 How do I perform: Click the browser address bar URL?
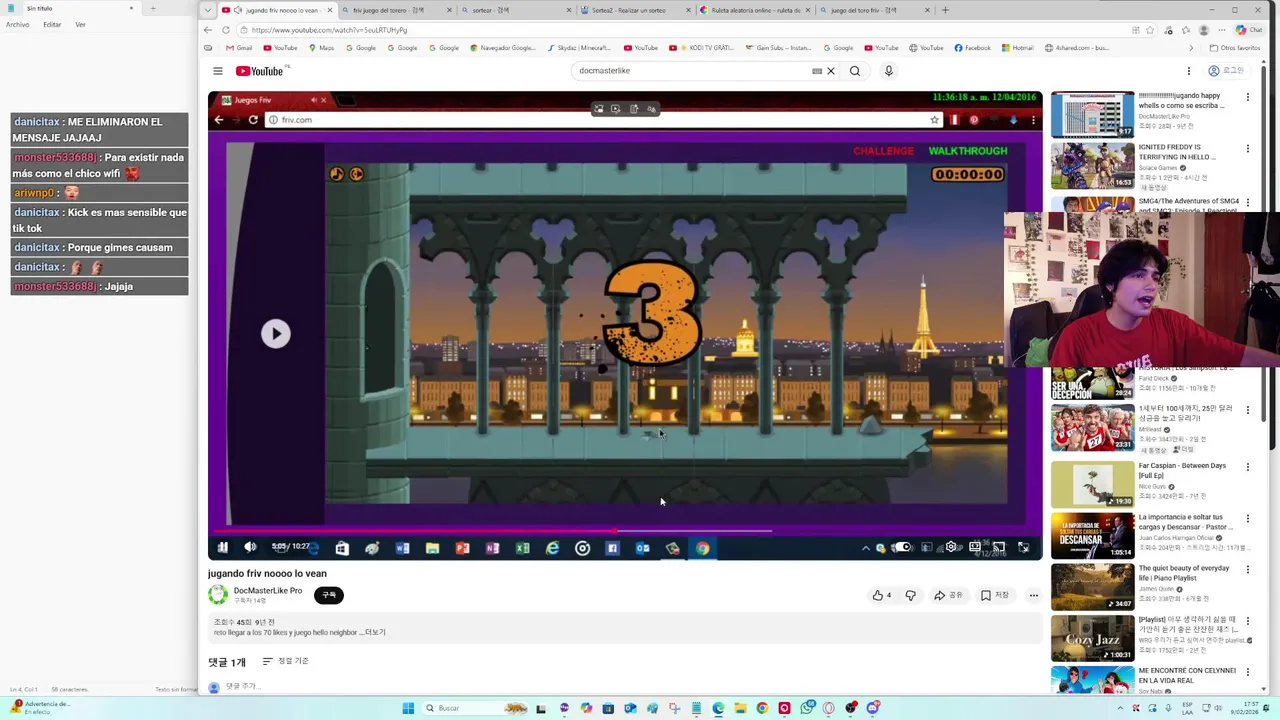329,30
